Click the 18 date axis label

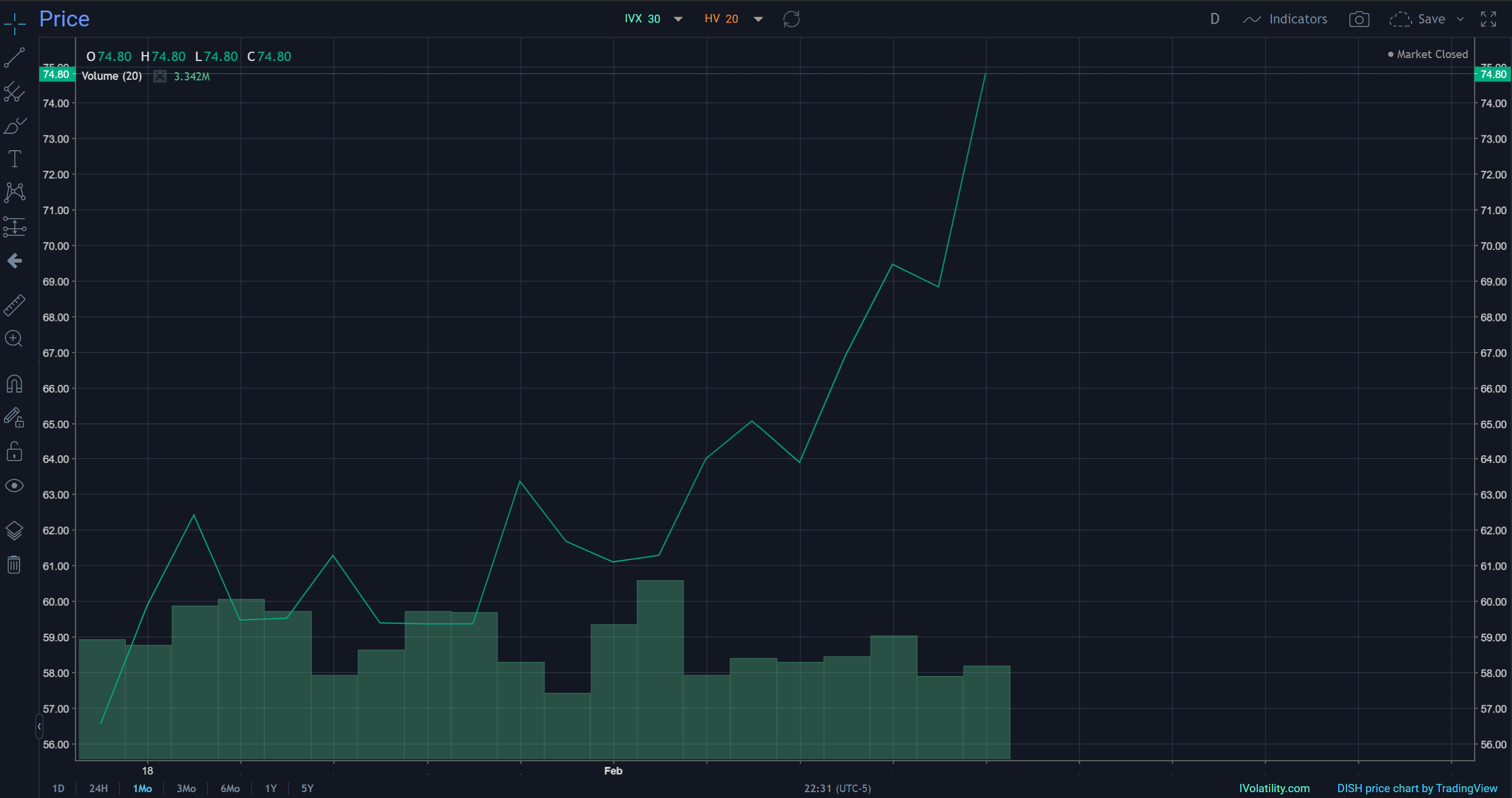coord(147,771)
